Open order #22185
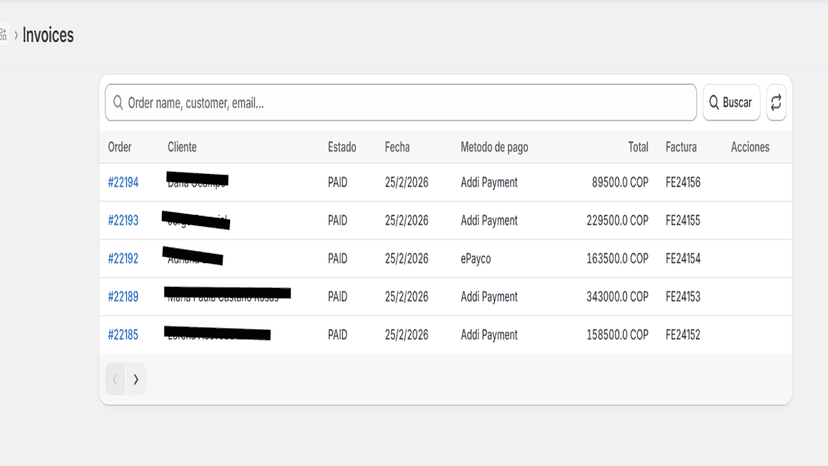 point(123,334)
